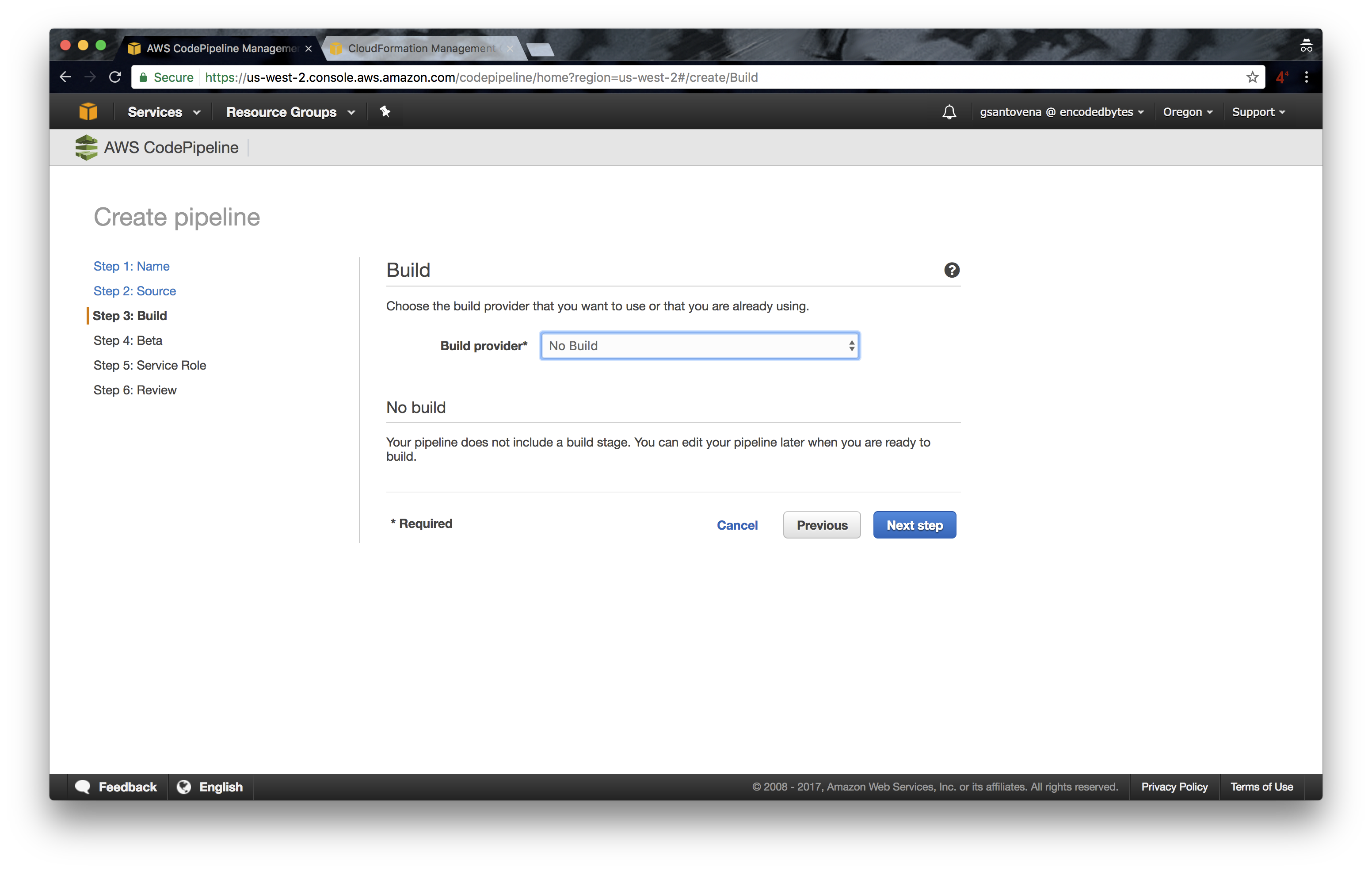This screenshot has width=1372, height=871.
Task: Click the Build help question mark icon
Action: tap(952, 270)
